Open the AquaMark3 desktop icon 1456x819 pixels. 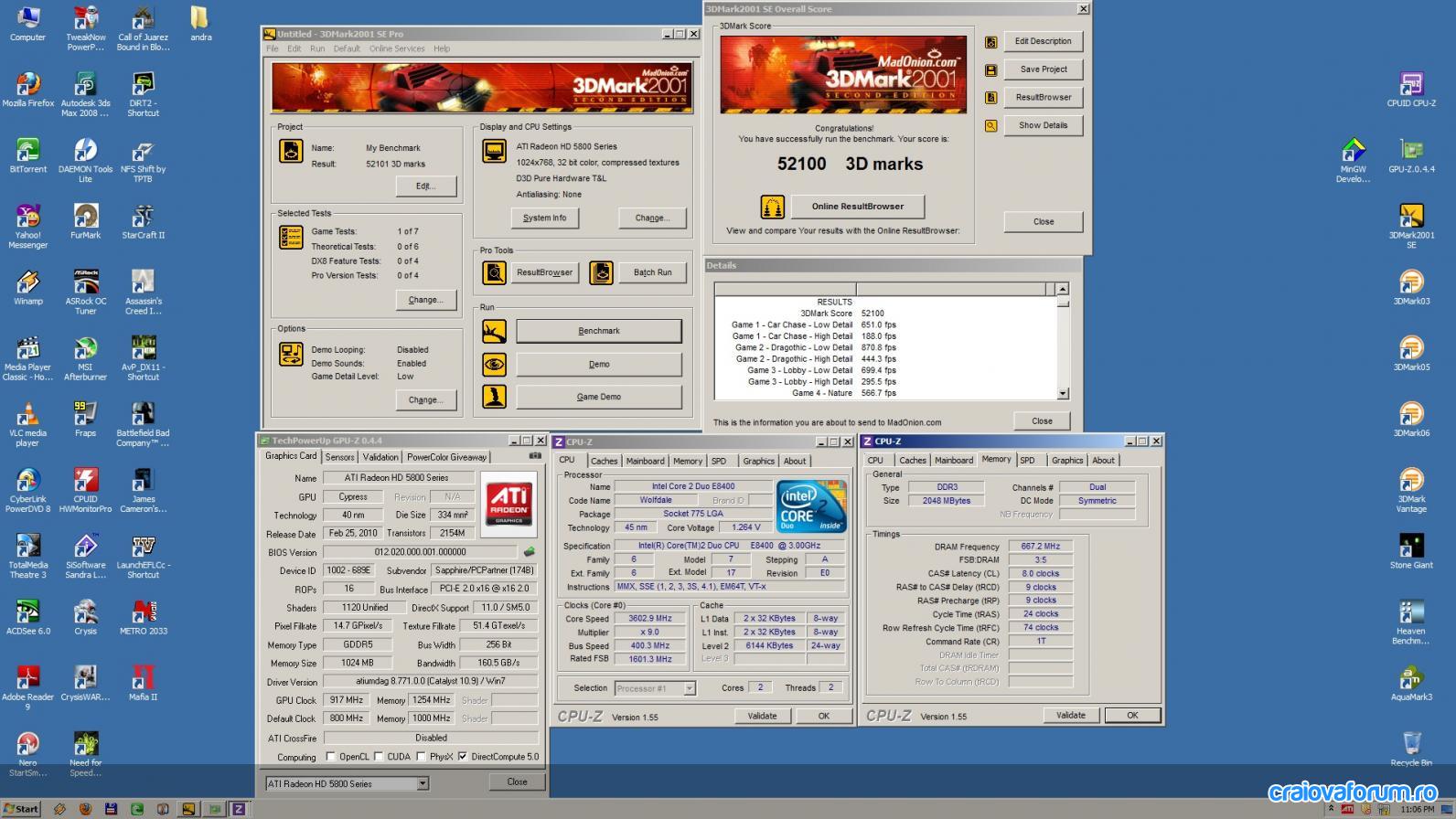(1411, 683)
